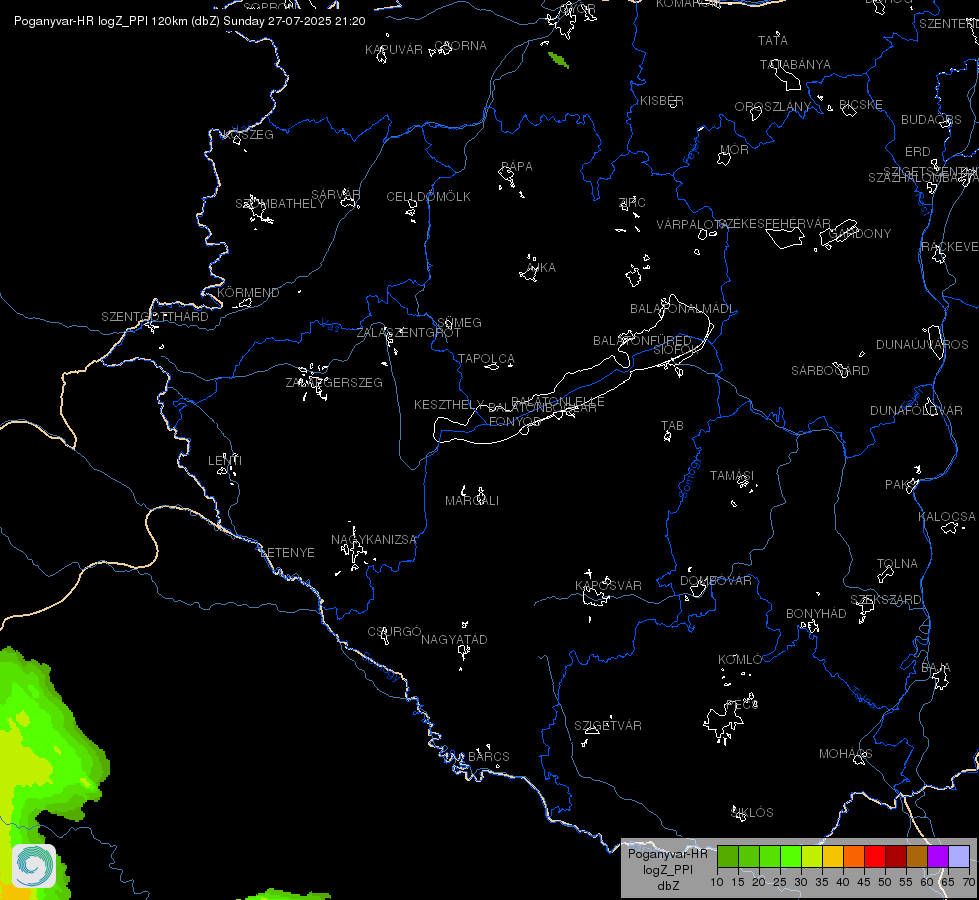Select the orange 40-45 dBZ legend swatch
Image resolution: width=979 pixels, height=900 pixels.
point(854,856)
